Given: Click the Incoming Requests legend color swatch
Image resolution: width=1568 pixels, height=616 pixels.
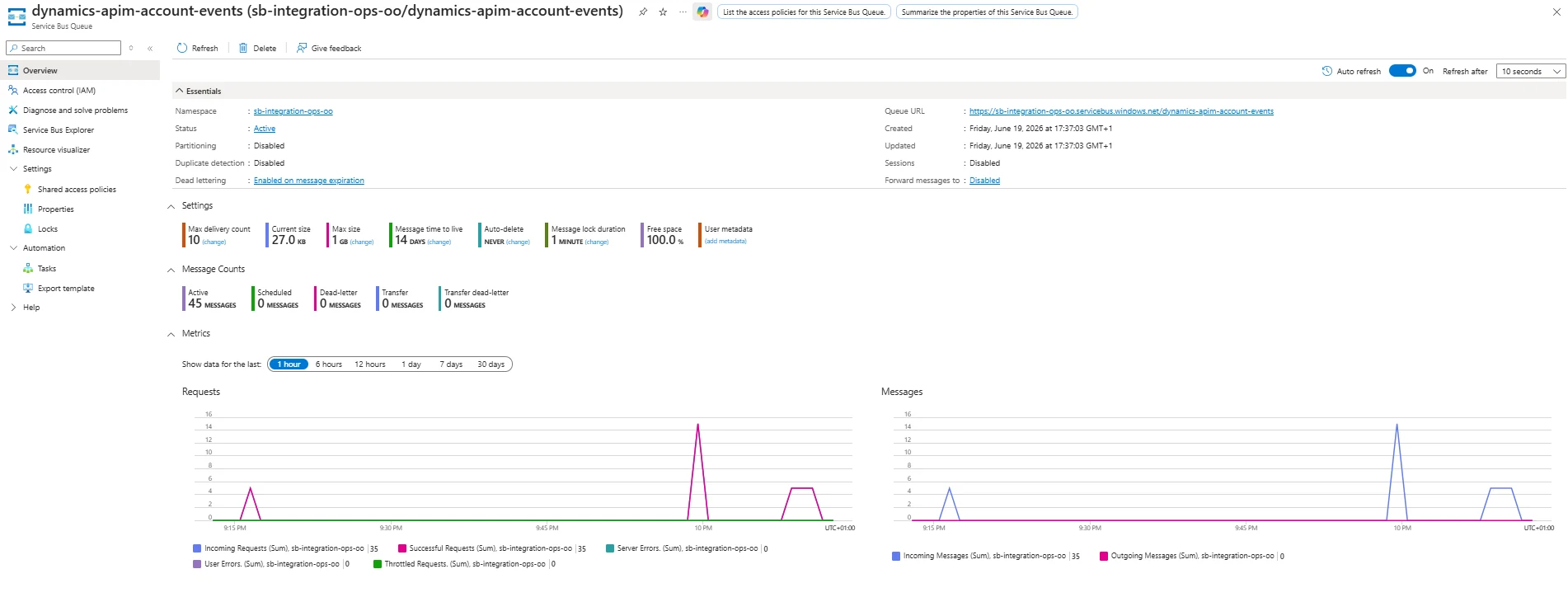Looking at the screenshot, I should point(197,548).
